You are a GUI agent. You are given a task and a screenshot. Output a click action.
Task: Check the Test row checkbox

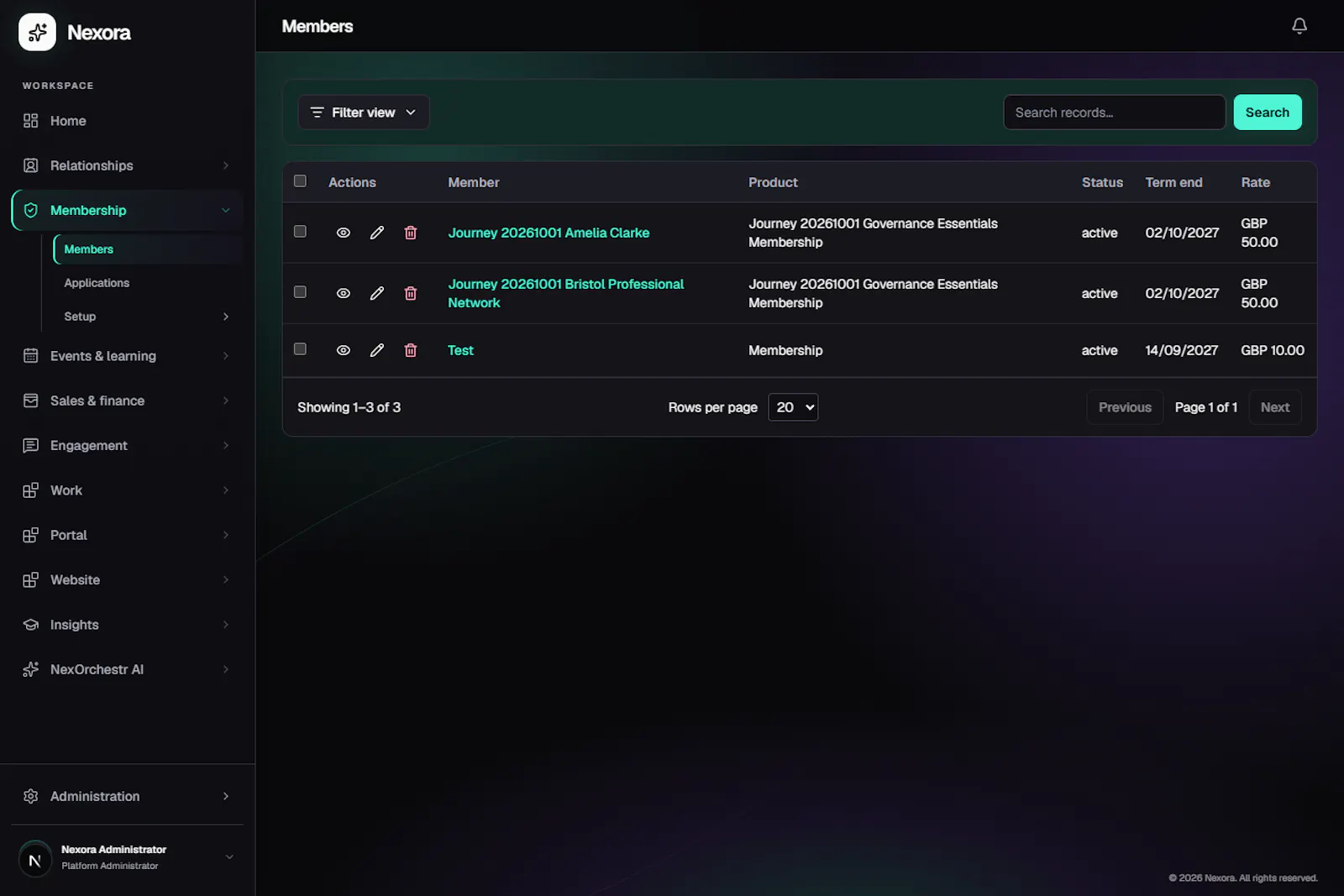(300, 349)
